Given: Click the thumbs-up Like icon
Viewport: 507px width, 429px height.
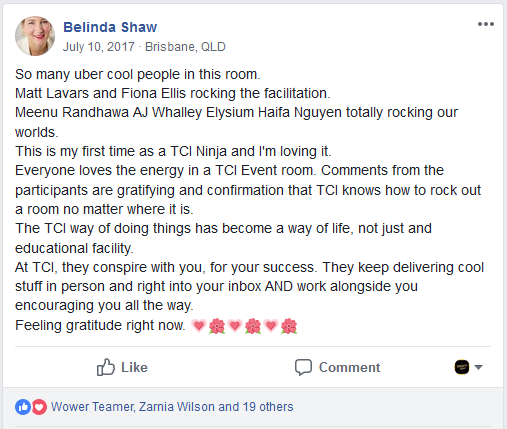Looking at the screenshot, I should 106,367.
